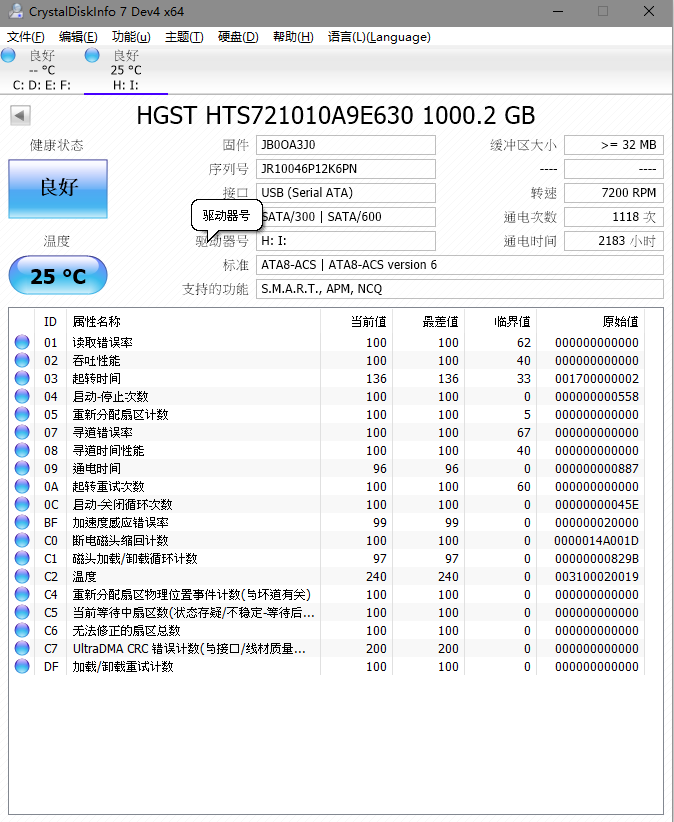Click status orb for C5 当前等待中扇区数
This screenshot has width=674, height=822.
click(22, 613)
